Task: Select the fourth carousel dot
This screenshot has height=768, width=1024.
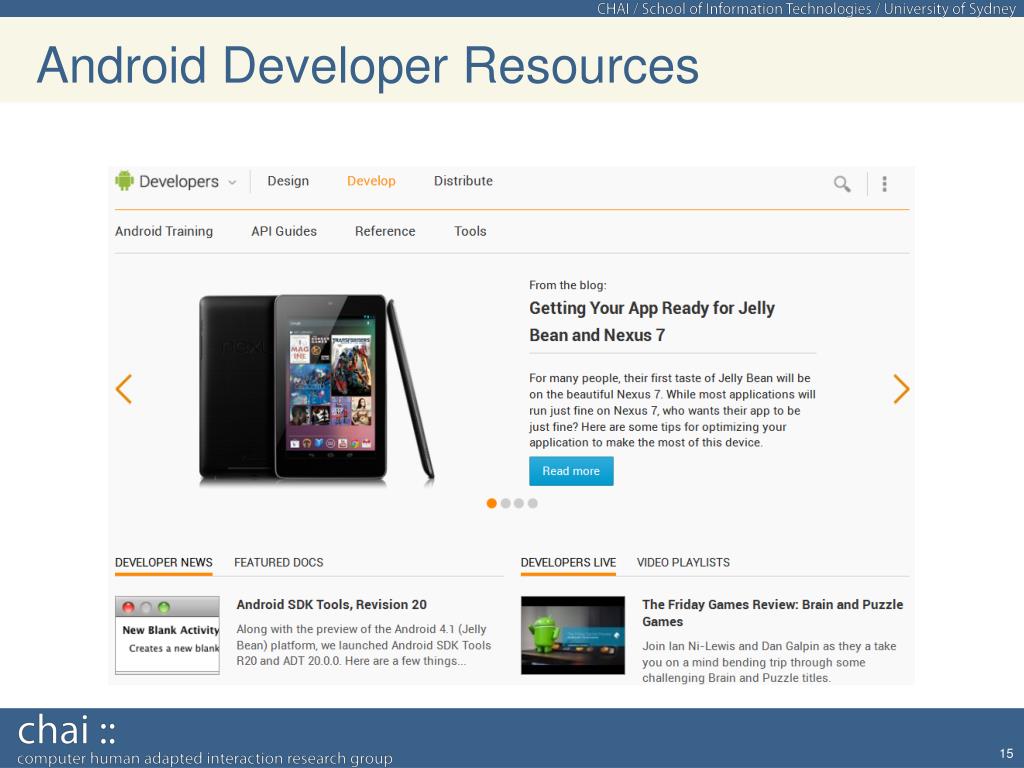Action: click(533, 503)
